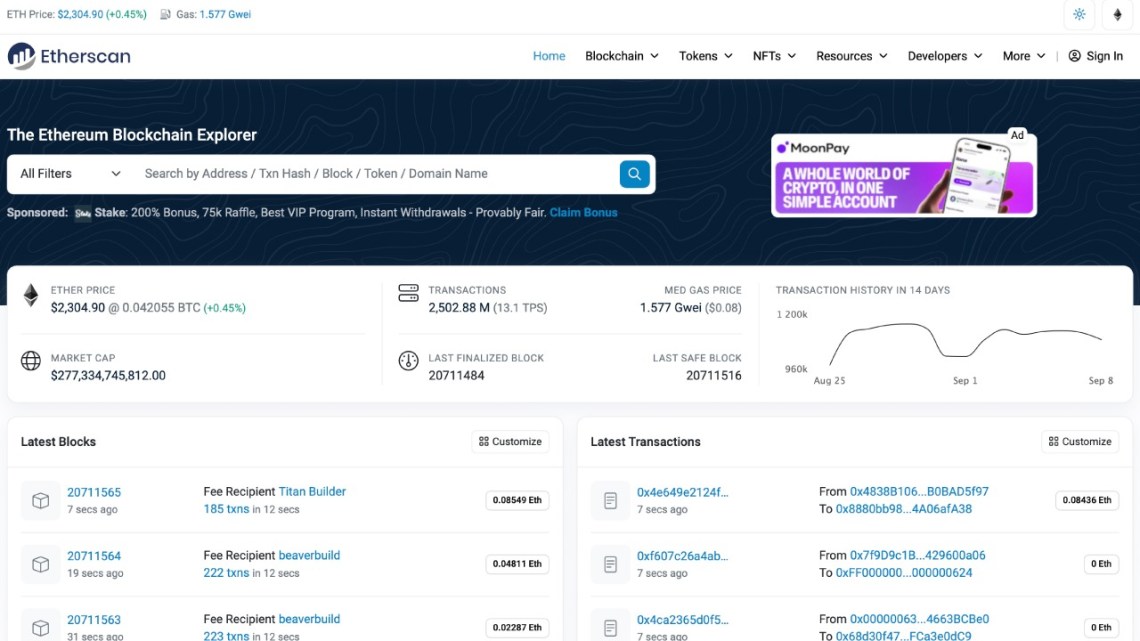Click From address 0x4838B106...B0BAD5f97

tap(919, 491)
